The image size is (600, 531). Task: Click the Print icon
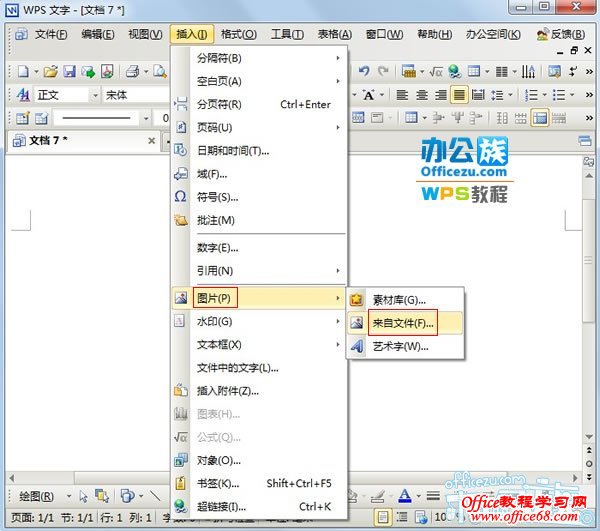coord(132,72)
